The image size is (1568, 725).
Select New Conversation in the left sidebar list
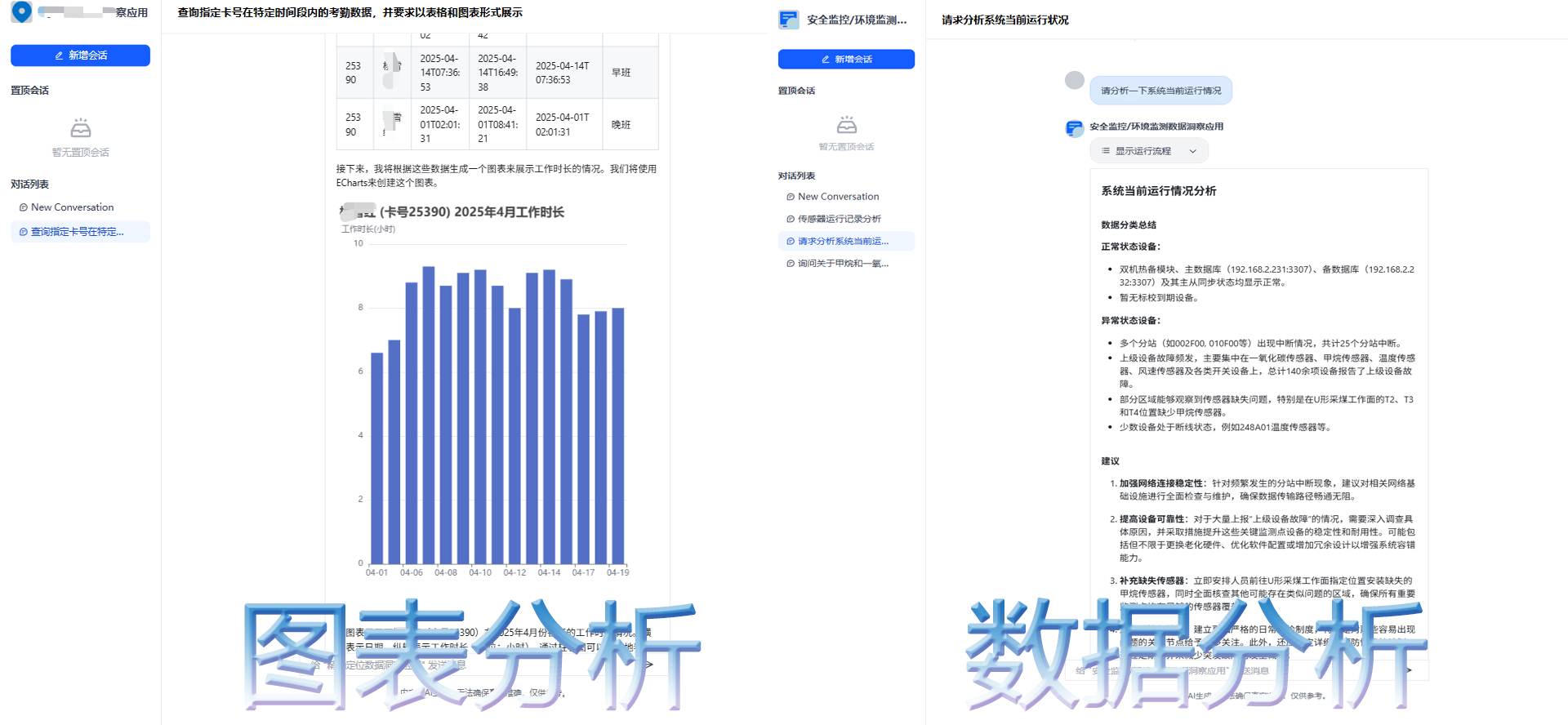pyautogui.click(x=72, y=207)
